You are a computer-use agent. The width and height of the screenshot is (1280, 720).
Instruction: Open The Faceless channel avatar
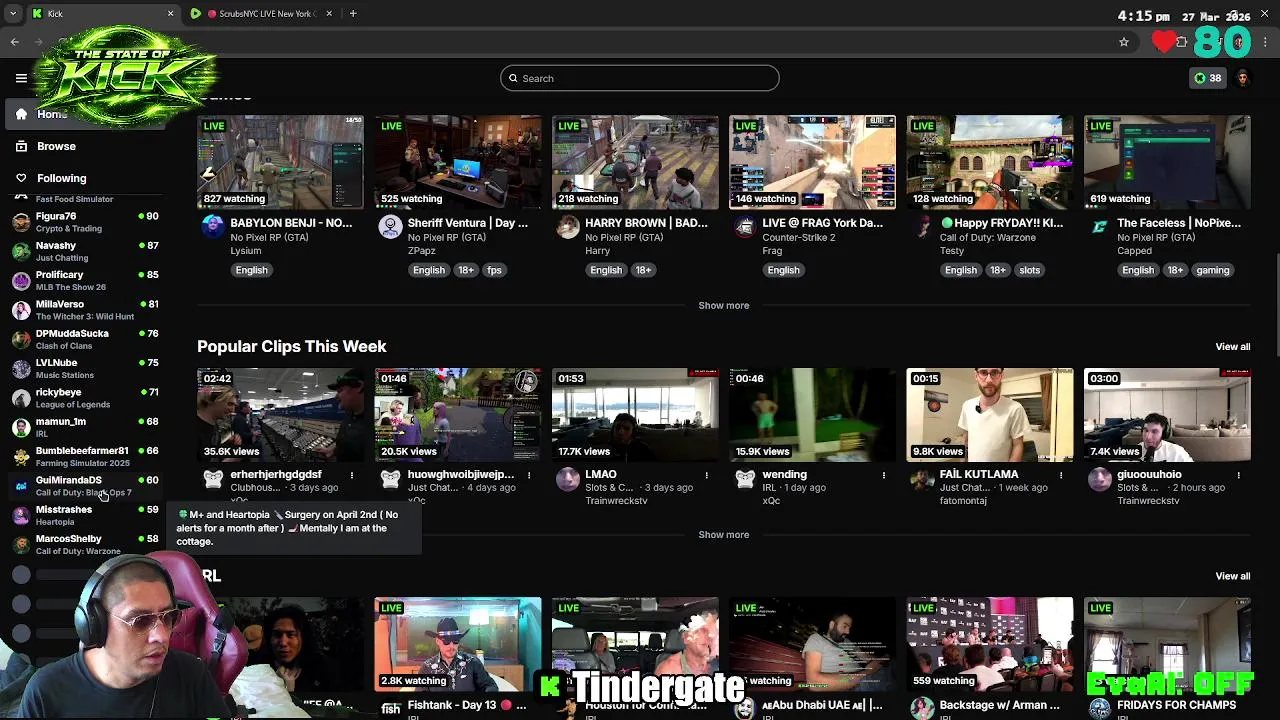(1099, 227)
